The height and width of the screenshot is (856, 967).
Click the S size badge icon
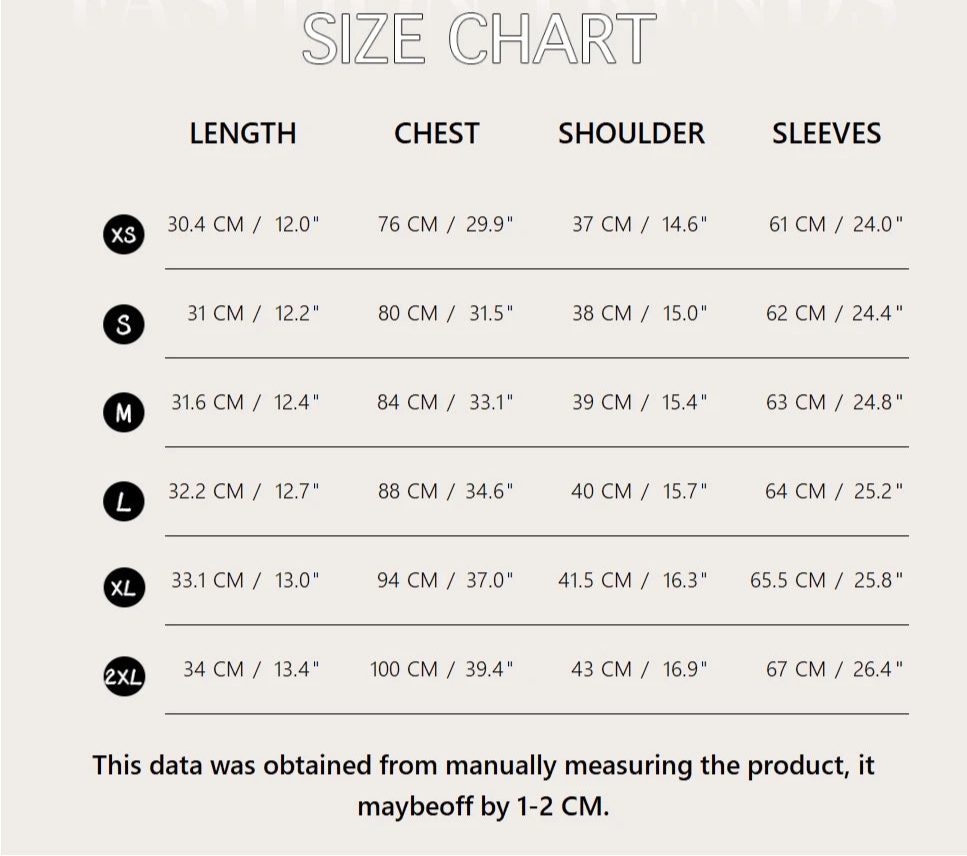pos(124,324)
